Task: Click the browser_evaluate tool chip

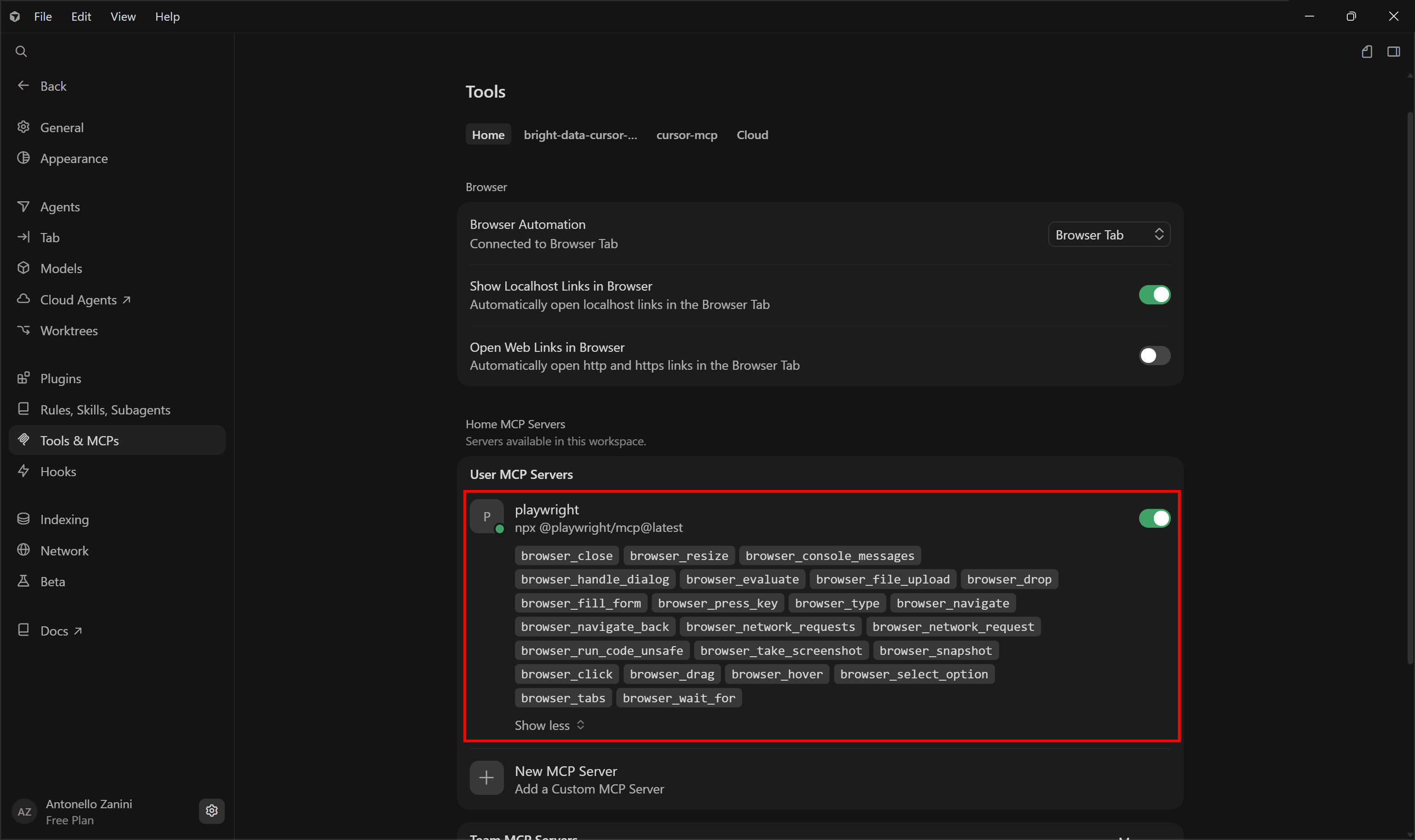Action: [743, 580]
